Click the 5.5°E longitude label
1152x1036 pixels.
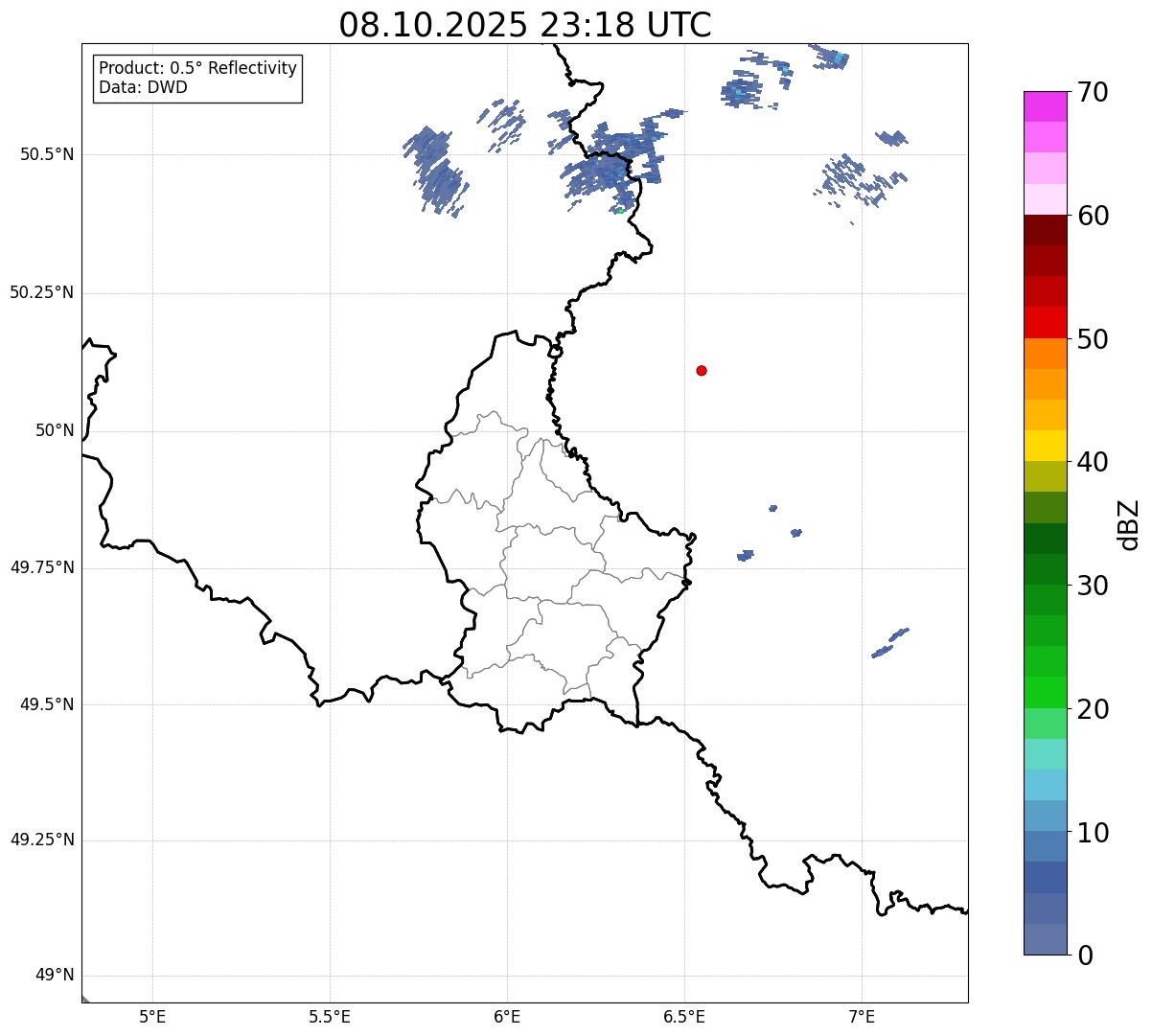click(x=330, y=1016)
